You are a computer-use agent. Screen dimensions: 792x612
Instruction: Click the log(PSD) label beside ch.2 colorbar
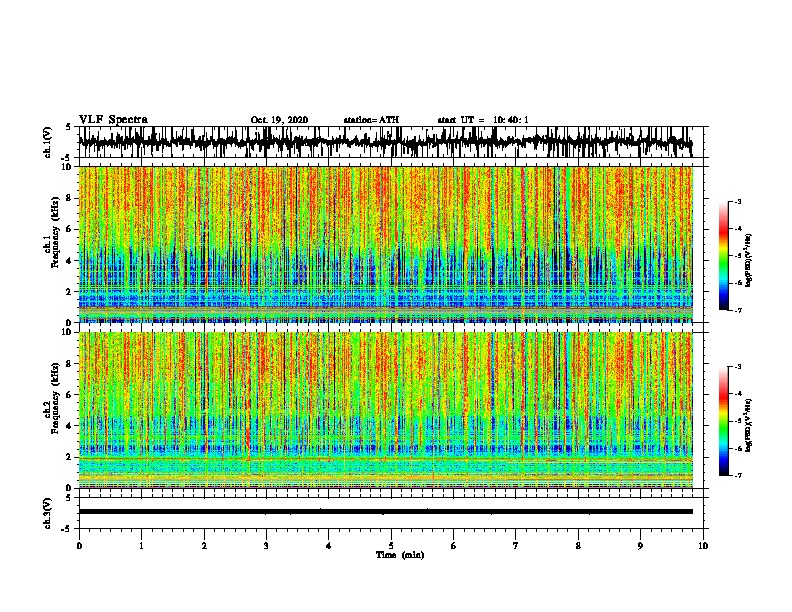click(x=749, y=425)
